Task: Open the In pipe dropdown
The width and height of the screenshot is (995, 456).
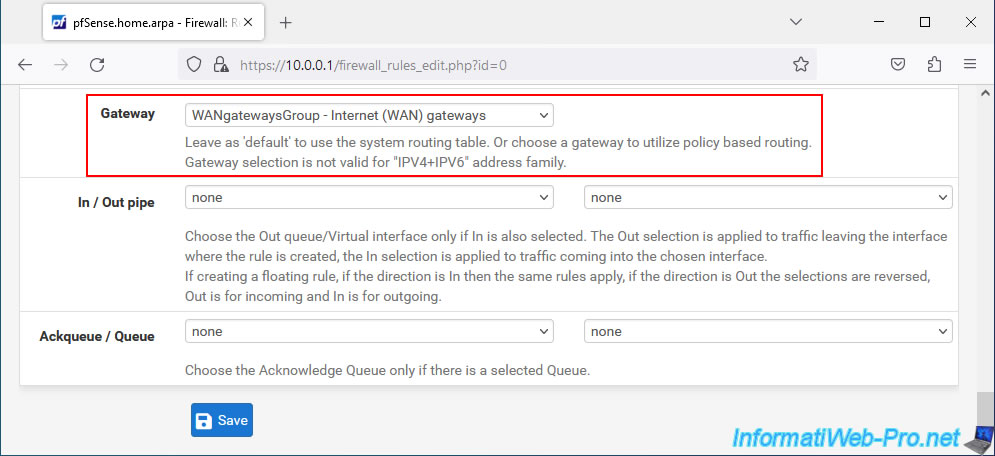Action: [369, 197]
